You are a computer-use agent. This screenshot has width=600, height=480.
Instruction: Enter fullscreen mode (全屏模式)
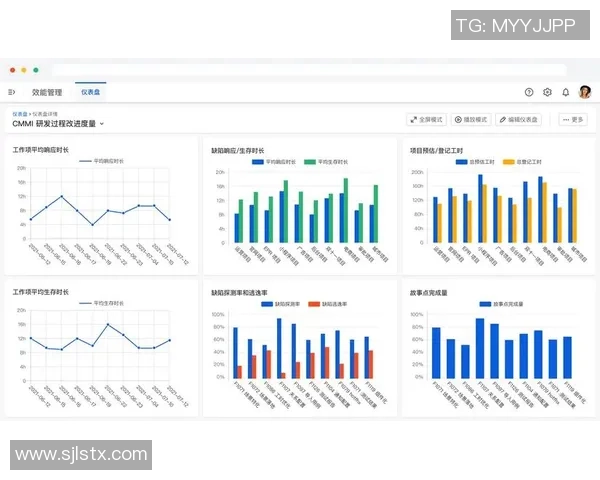click(x=427, y=119)
